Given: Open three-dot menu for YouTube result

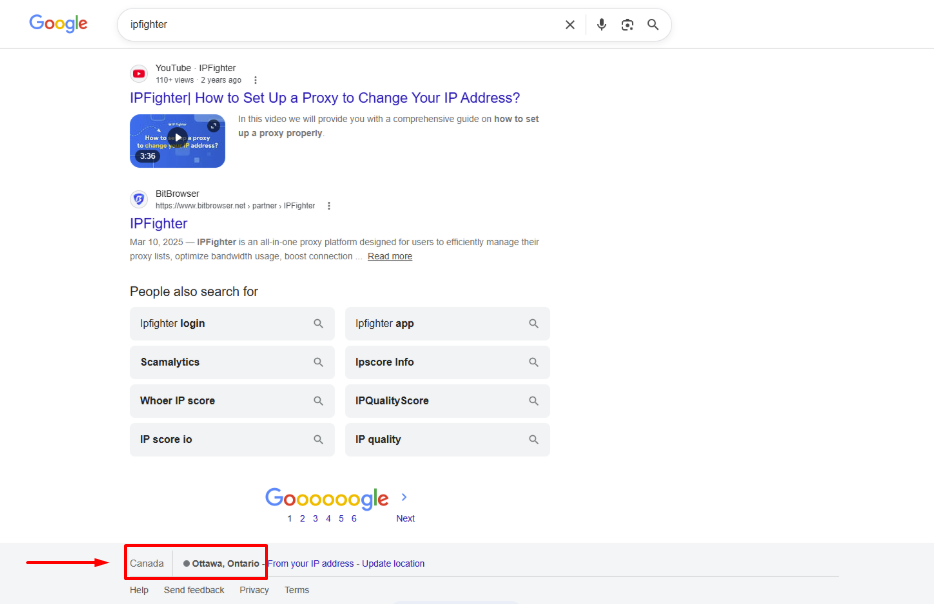Looking at the screenshot, I should tap(256, 80).
